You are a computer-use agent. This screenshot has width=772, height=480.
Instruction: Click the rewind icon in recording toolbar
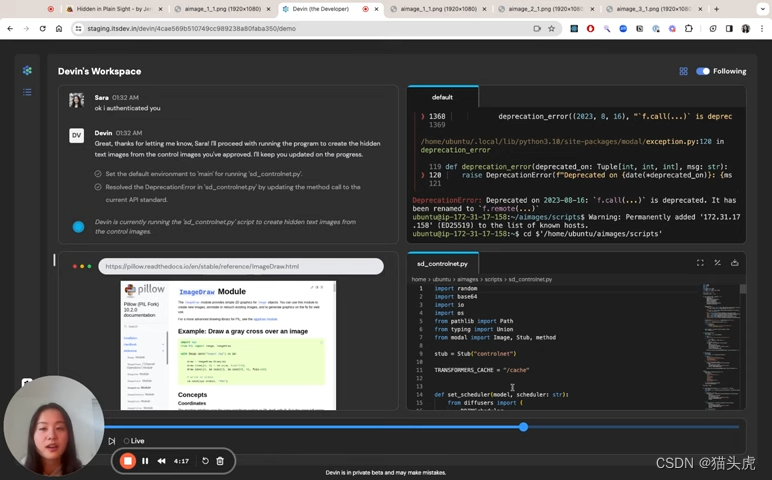[x=161, y=461]
